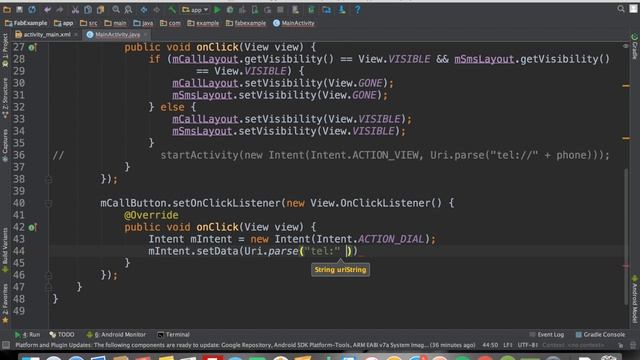Viewport: 640px width, 360px height.
Task: Click the @Override annotation on line 41
Action: click(151, 215)
